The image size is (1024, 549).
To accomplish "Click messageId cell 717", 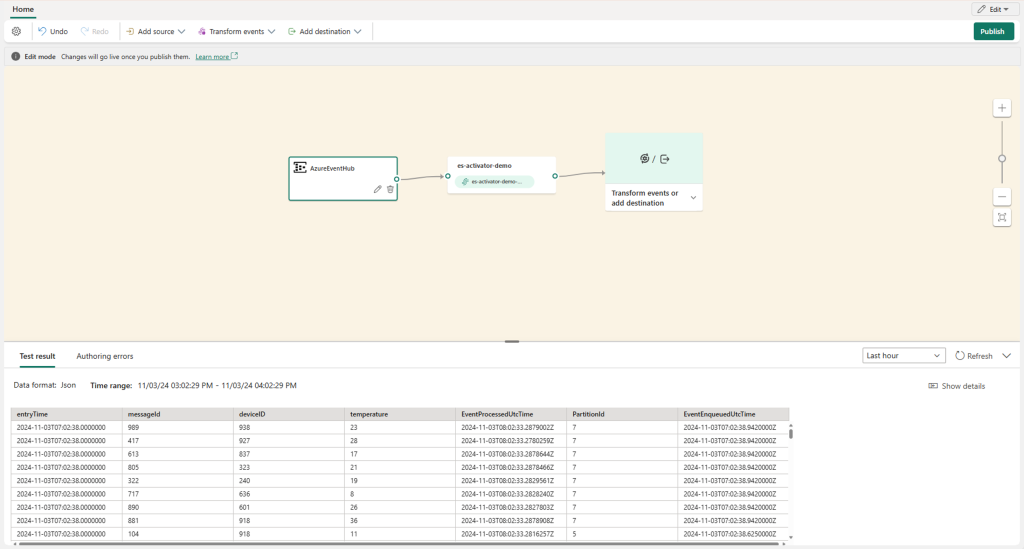I will click(178, 494).
